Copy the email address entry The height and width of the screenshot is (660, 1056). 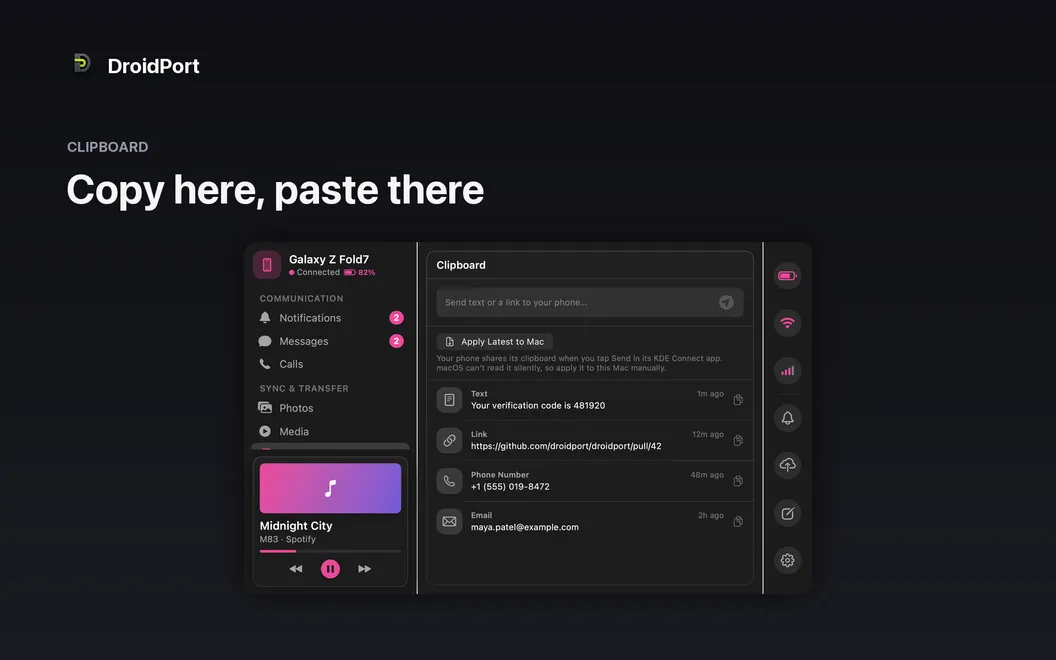point(738,521)
